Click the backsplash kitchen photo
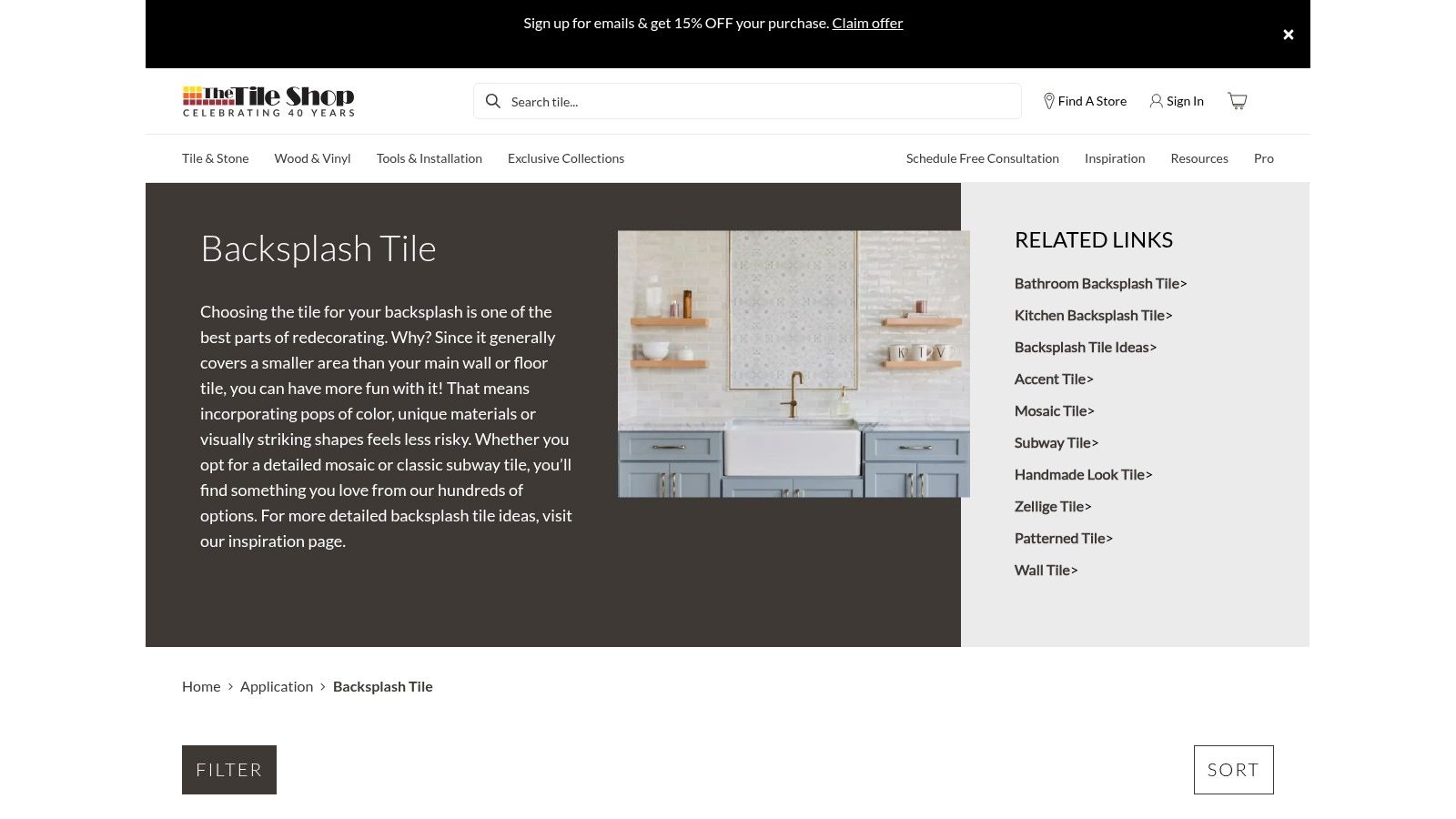The height and width of the screenshot is (819, 1456). coord(793,364)
